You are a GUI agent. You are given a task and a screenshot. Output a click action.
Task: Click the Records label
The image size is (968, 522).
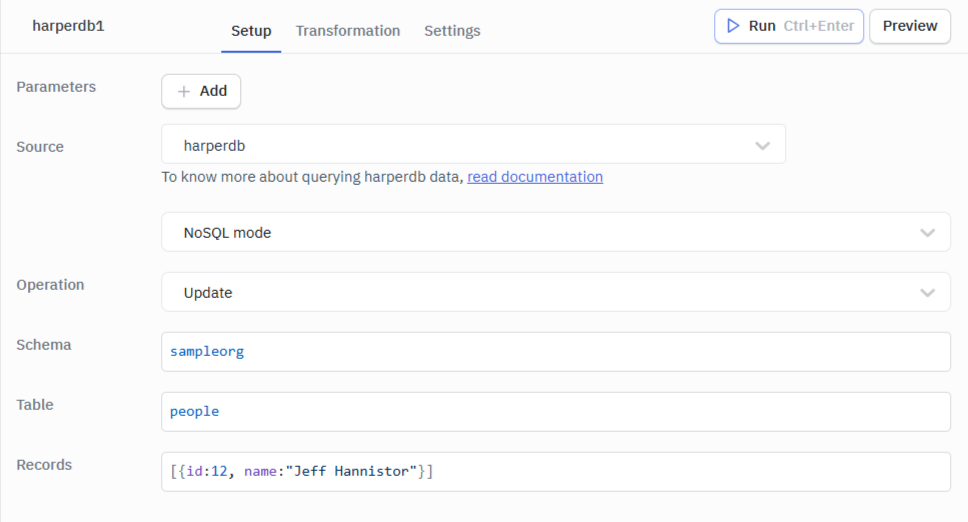point(44,465)
